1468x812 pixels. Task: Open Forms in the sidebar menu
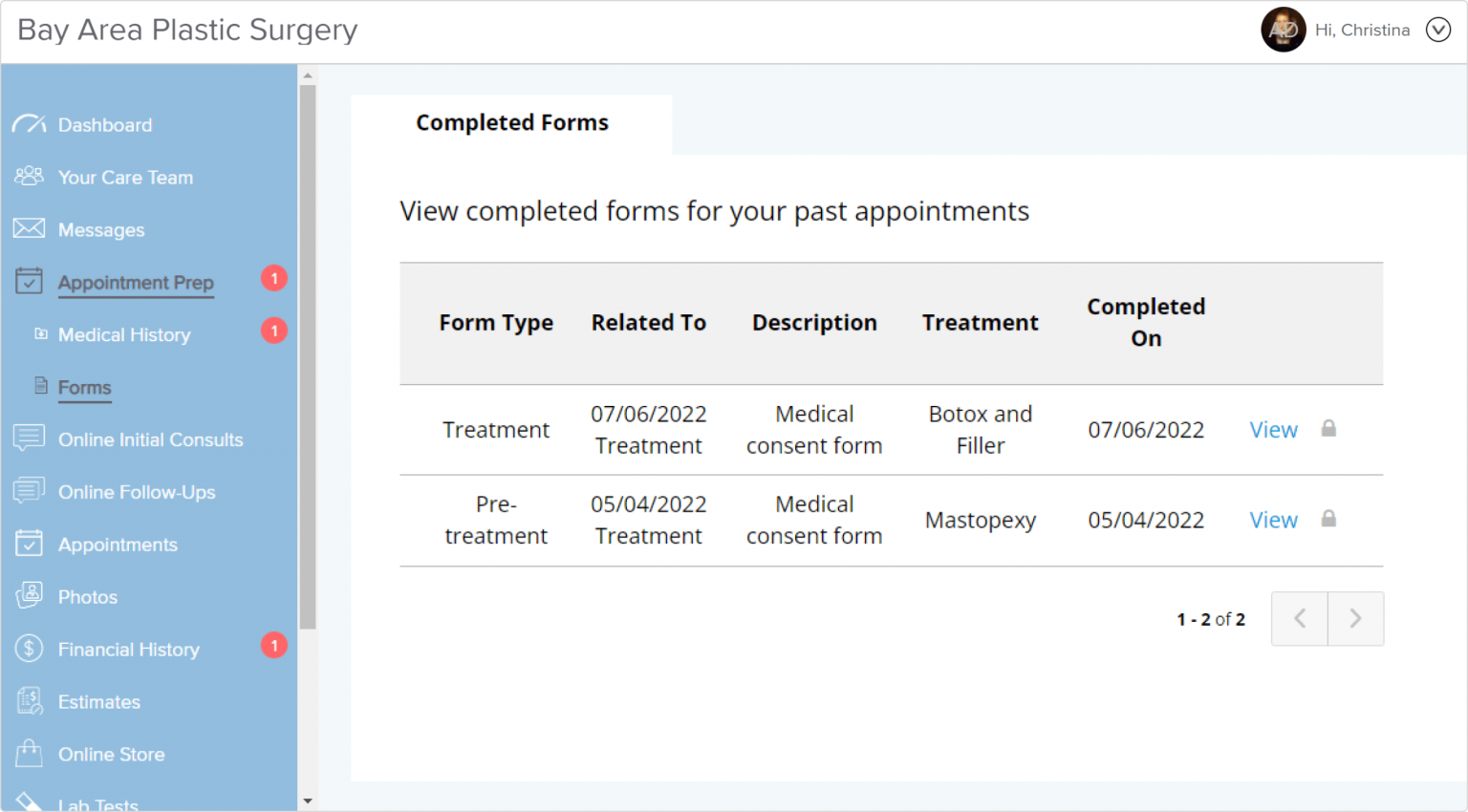[x=84, y=387]
